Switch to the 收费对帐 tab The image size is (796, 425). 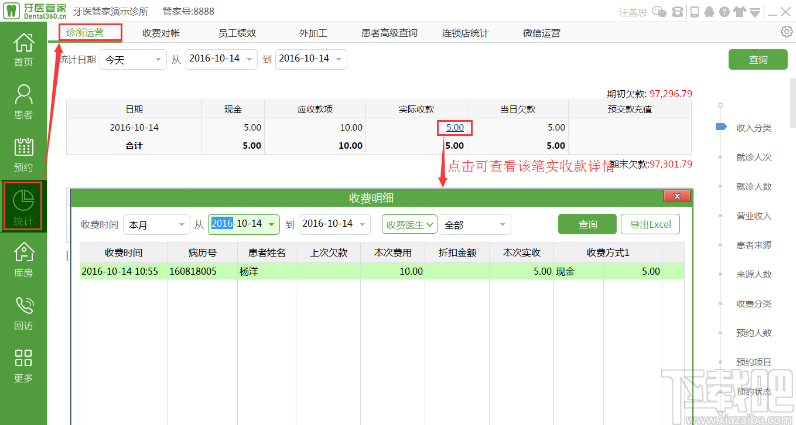pos(161,34)
